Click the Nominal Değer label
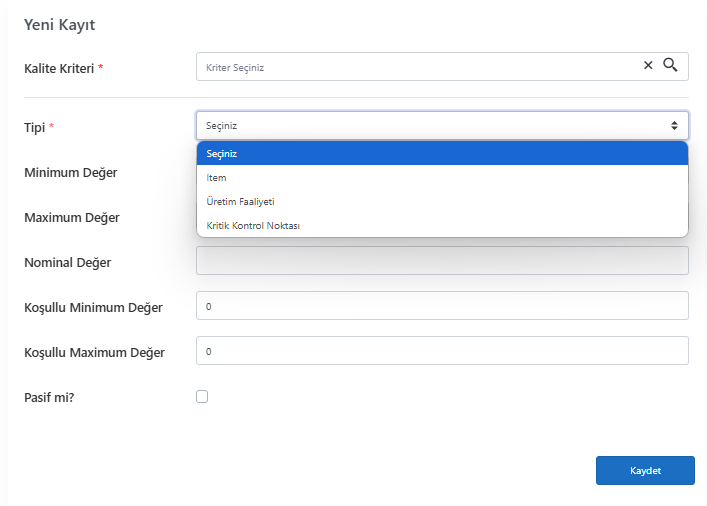The height and width of the screenshot is (506, 707). [68, 262]
